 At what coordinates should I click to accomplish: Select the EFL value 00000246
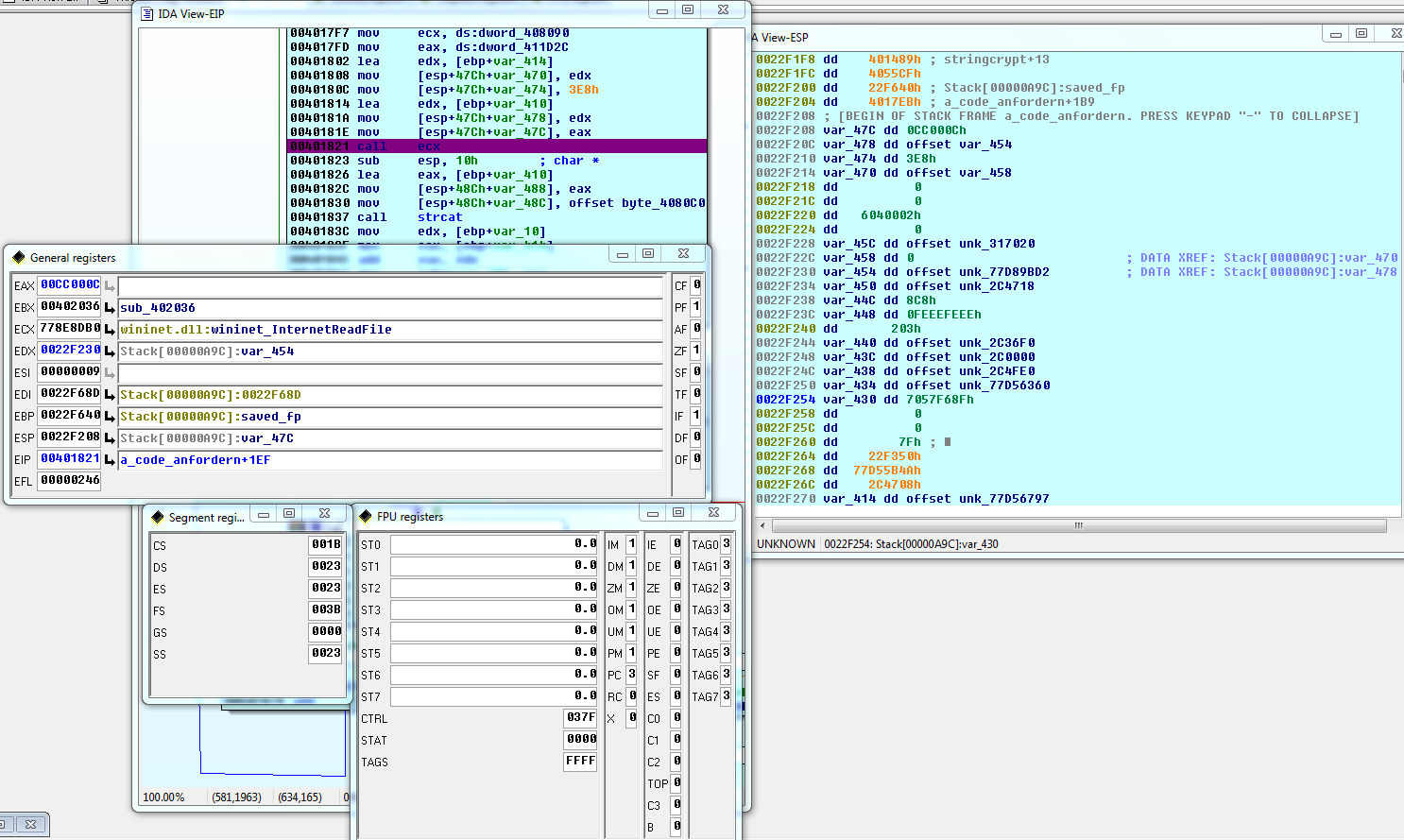[70, 480]
